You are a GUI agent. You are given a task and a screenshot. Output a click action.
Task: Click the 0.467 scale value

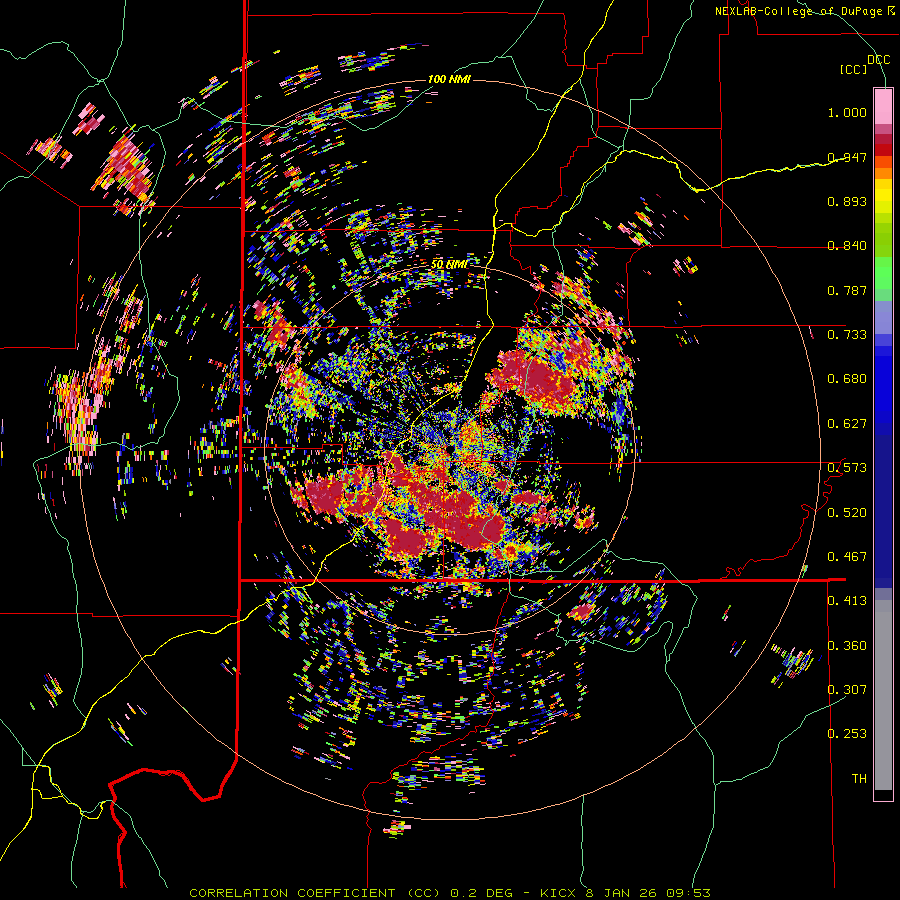[x=847, y=557]
